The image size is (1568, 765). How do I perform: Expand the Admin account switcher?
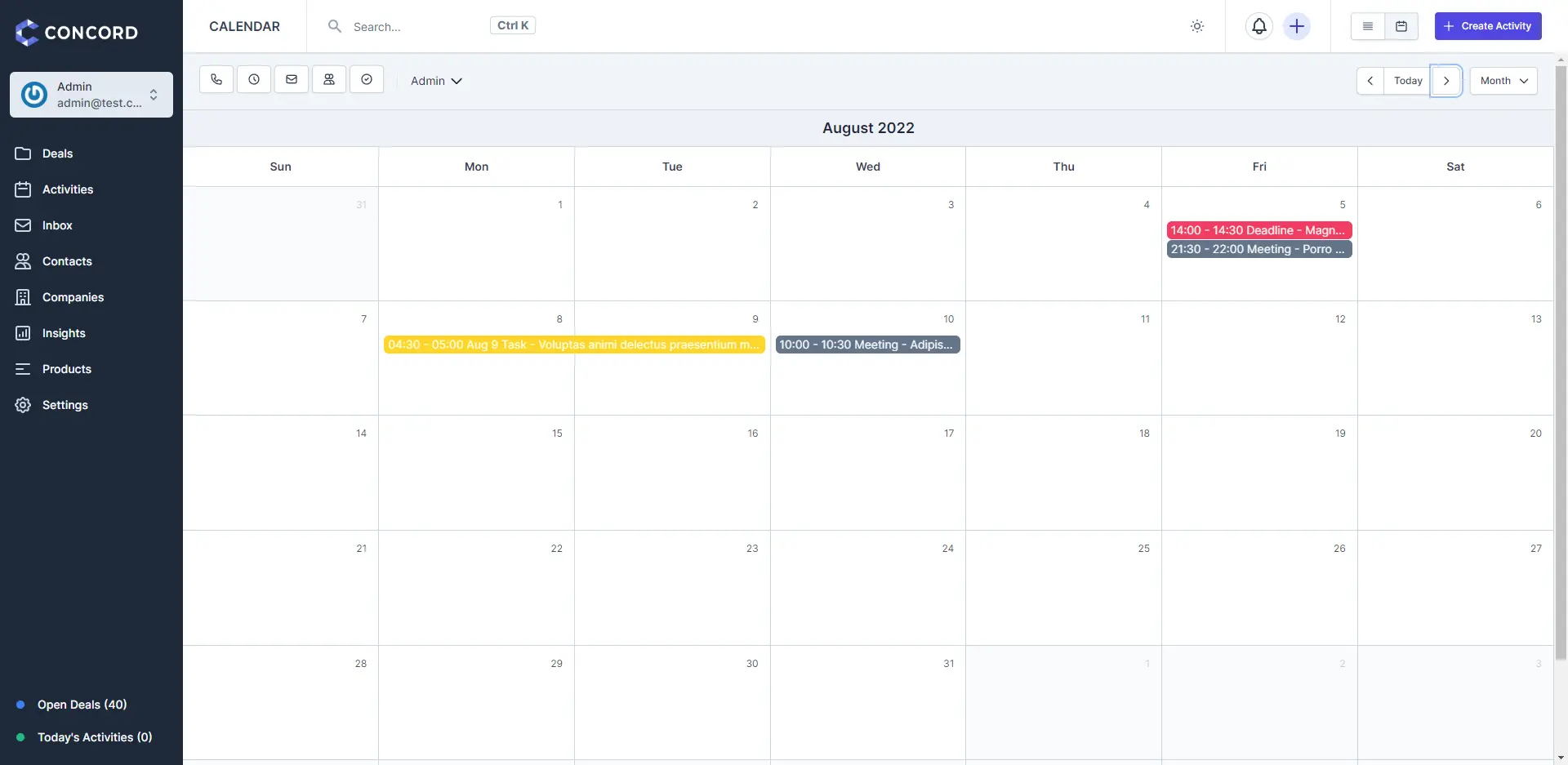(91, 95)
